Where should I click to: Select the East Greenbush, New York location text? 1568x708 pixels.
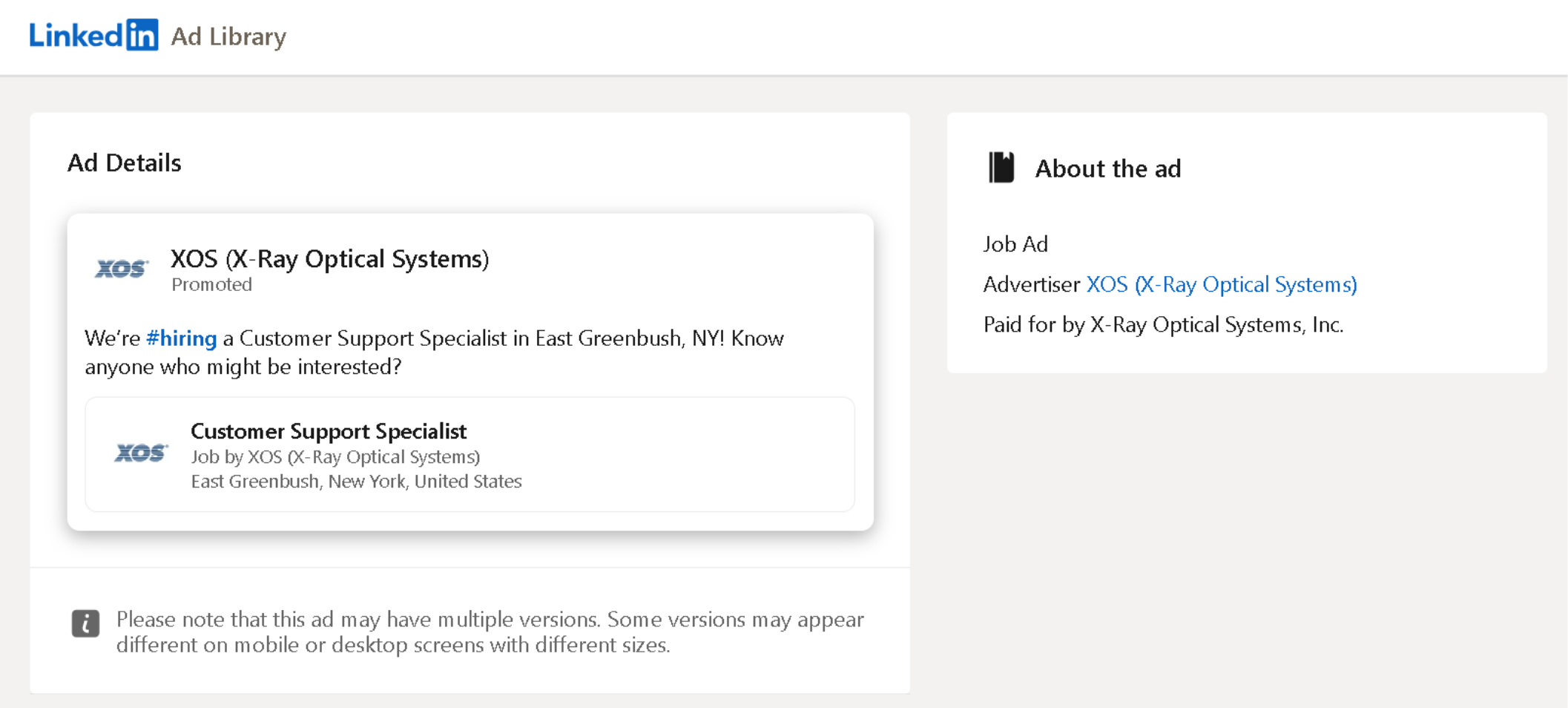(356, 481)
